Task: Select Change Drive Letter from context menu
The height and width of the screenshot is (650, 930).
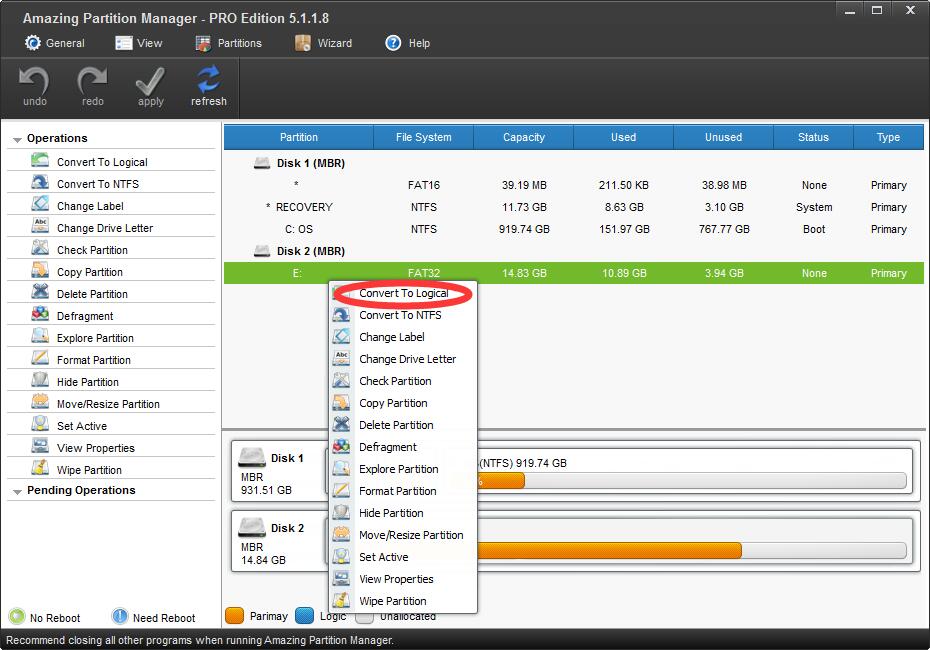Action: (403, 359)
